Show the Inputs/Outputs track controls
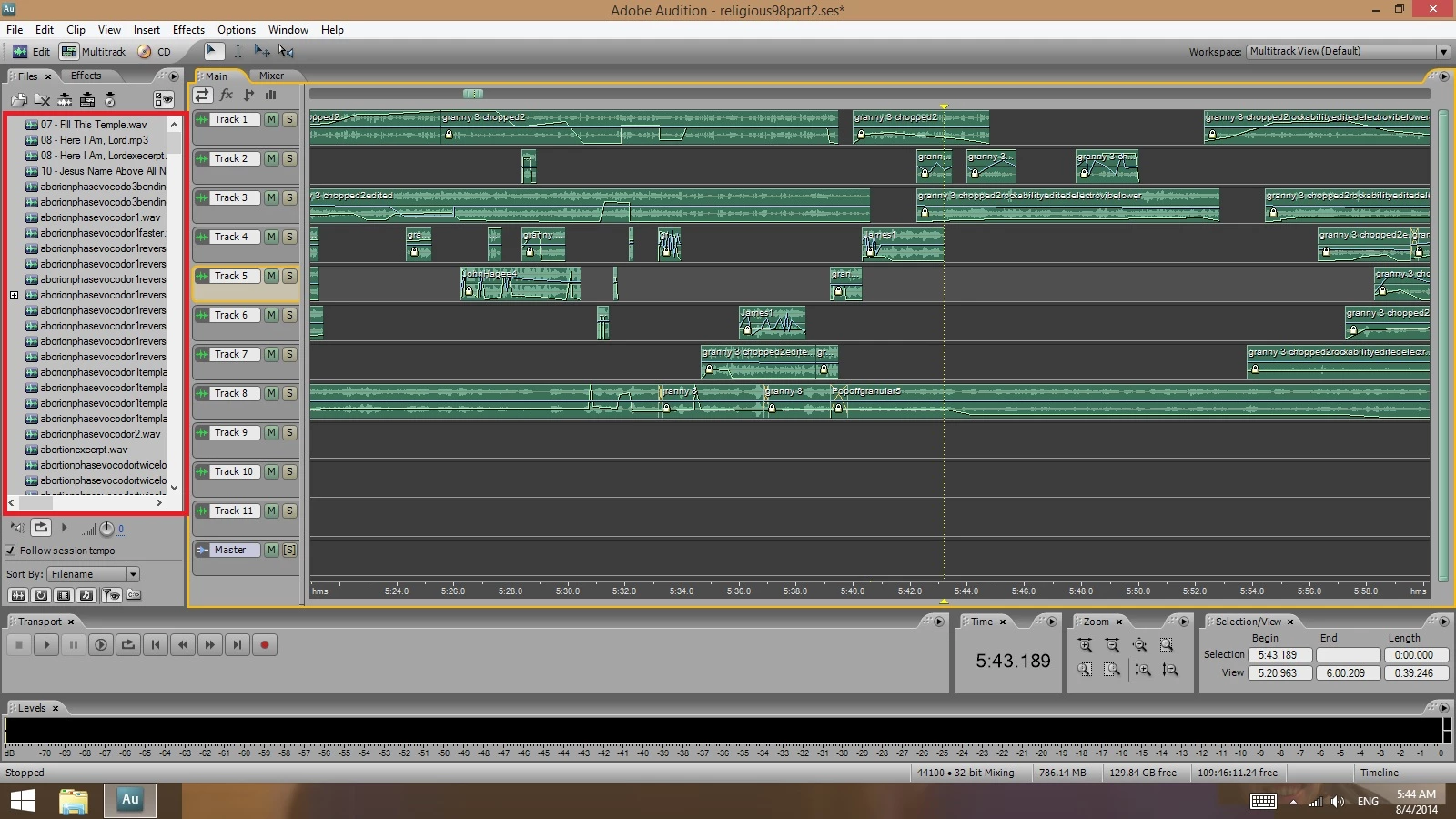 click(202, 95)
